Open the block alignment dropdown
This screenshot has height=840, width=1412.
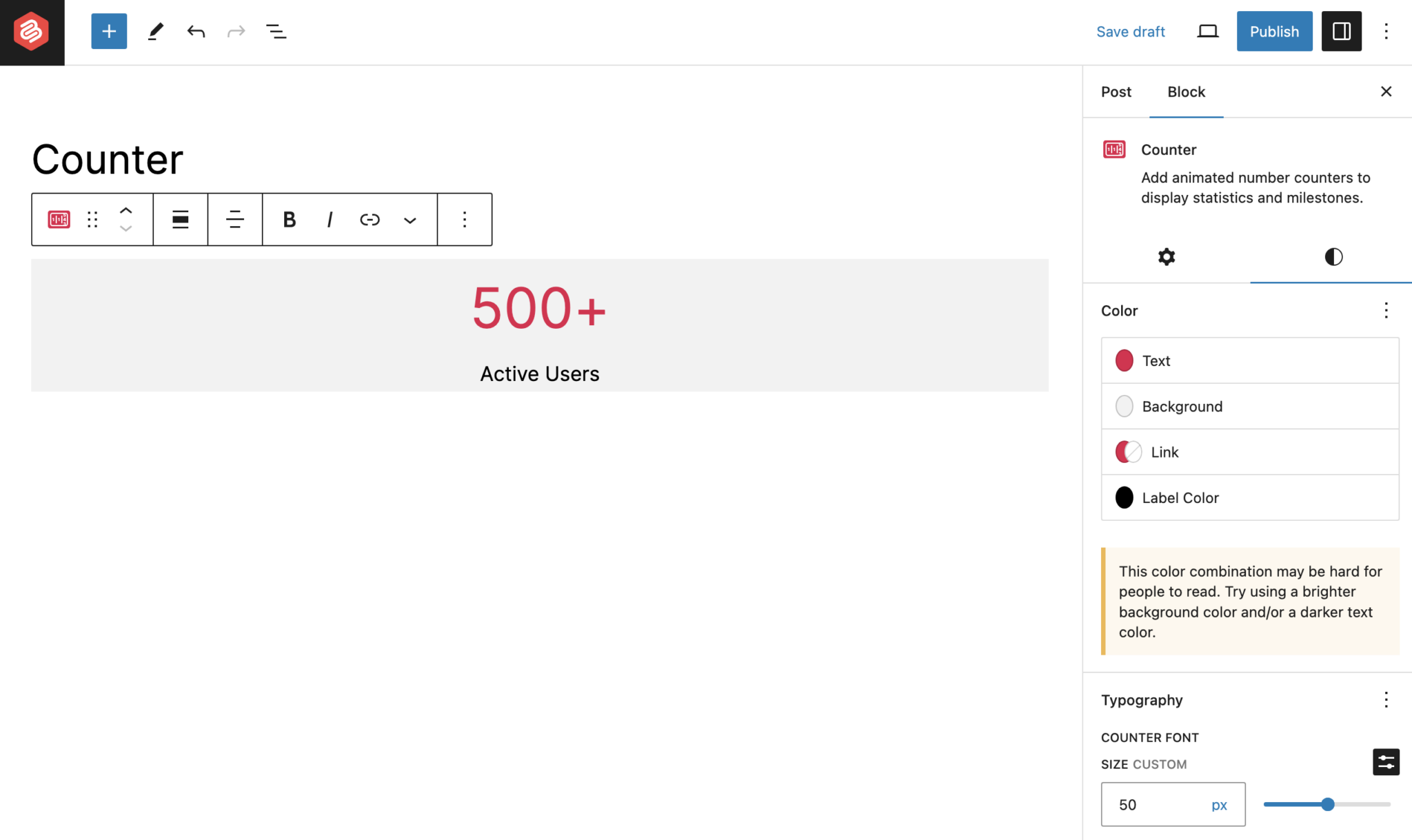click(x=180, y=219)
